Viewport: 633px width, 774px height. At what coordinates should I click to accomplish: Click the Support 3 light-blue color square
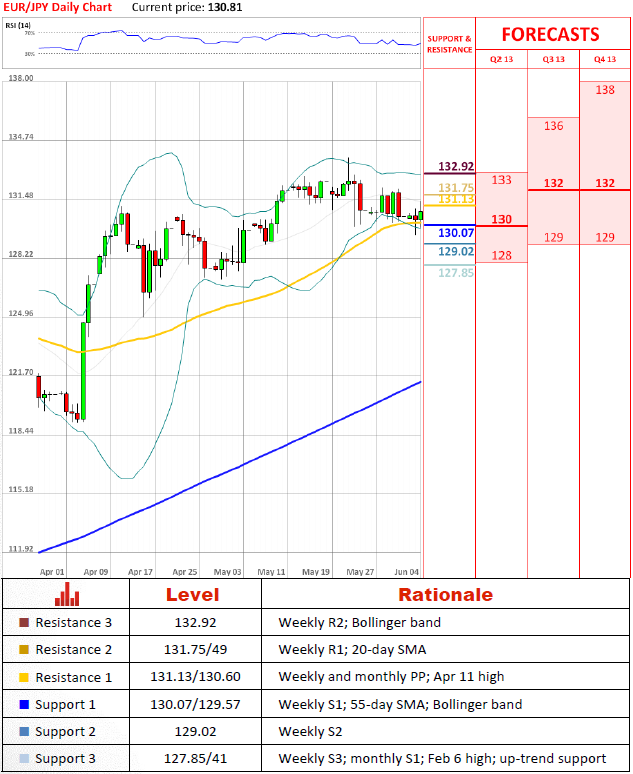[x=24, y=759]
